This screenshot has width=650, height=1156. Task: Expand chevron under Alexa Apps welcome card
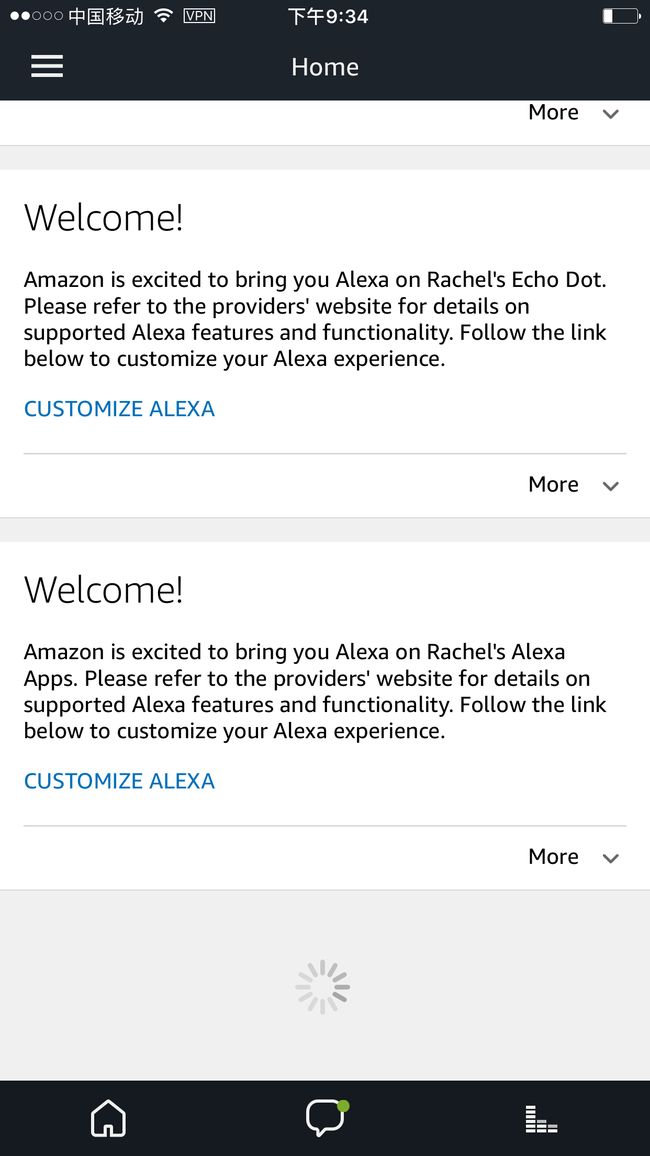610,858
